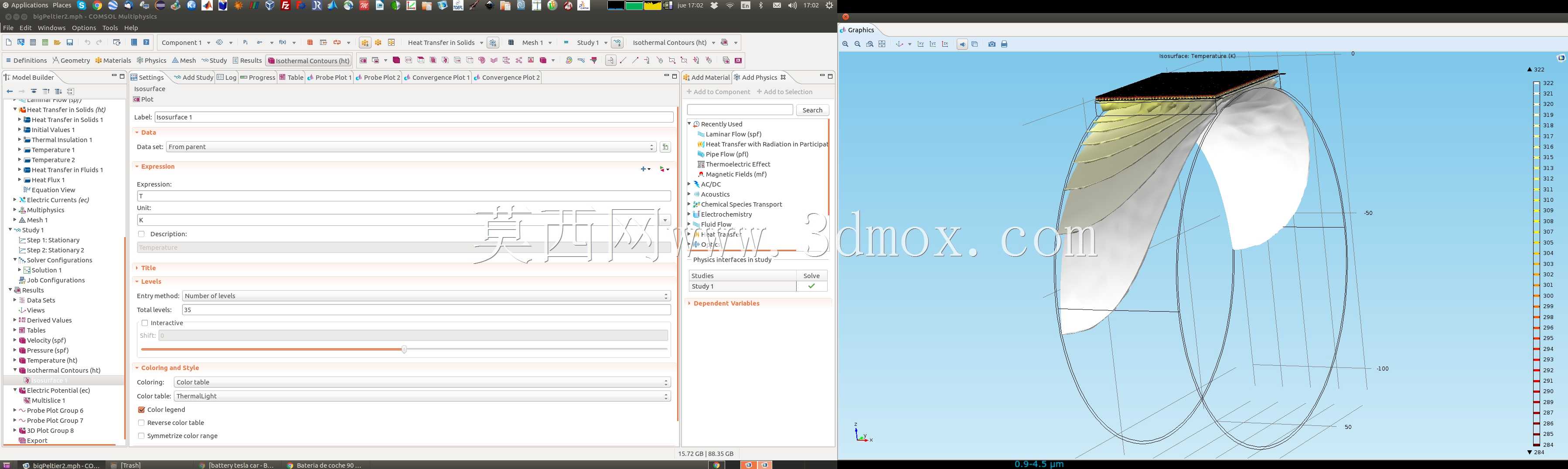The height and width of the screenshot is (469, 1568).
Task: Open the Coloring dropdown
Action: pyautogui.click(x=423, y=383)
